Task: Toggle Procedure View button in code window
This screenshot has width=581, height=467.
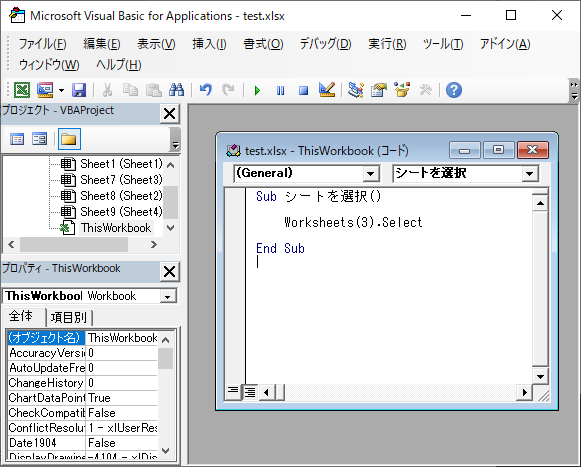Action: (233, 392)
